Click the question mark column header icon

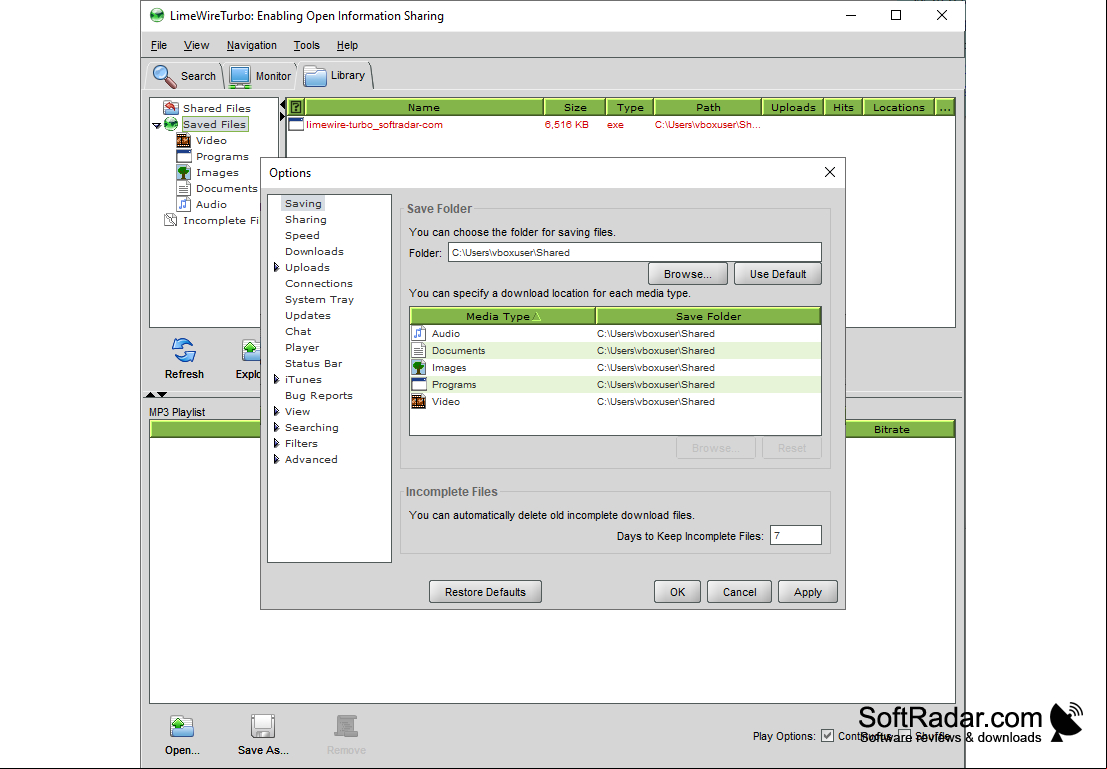click(x=297, y=107)
